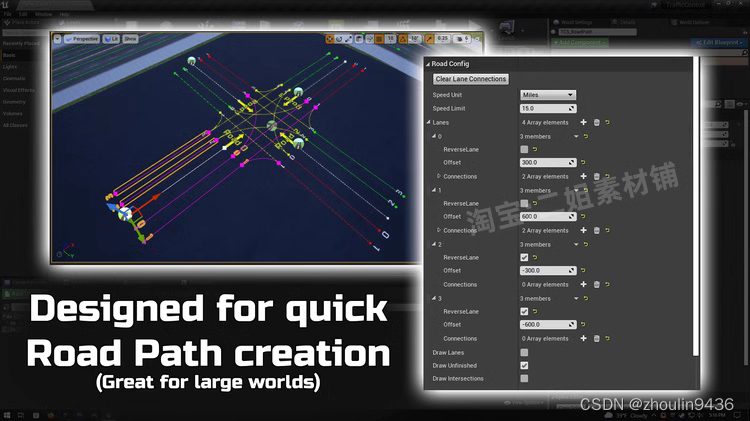Open the viewport Show menu
This screenshot has width=750, height=421.
[x=130, y=39]
